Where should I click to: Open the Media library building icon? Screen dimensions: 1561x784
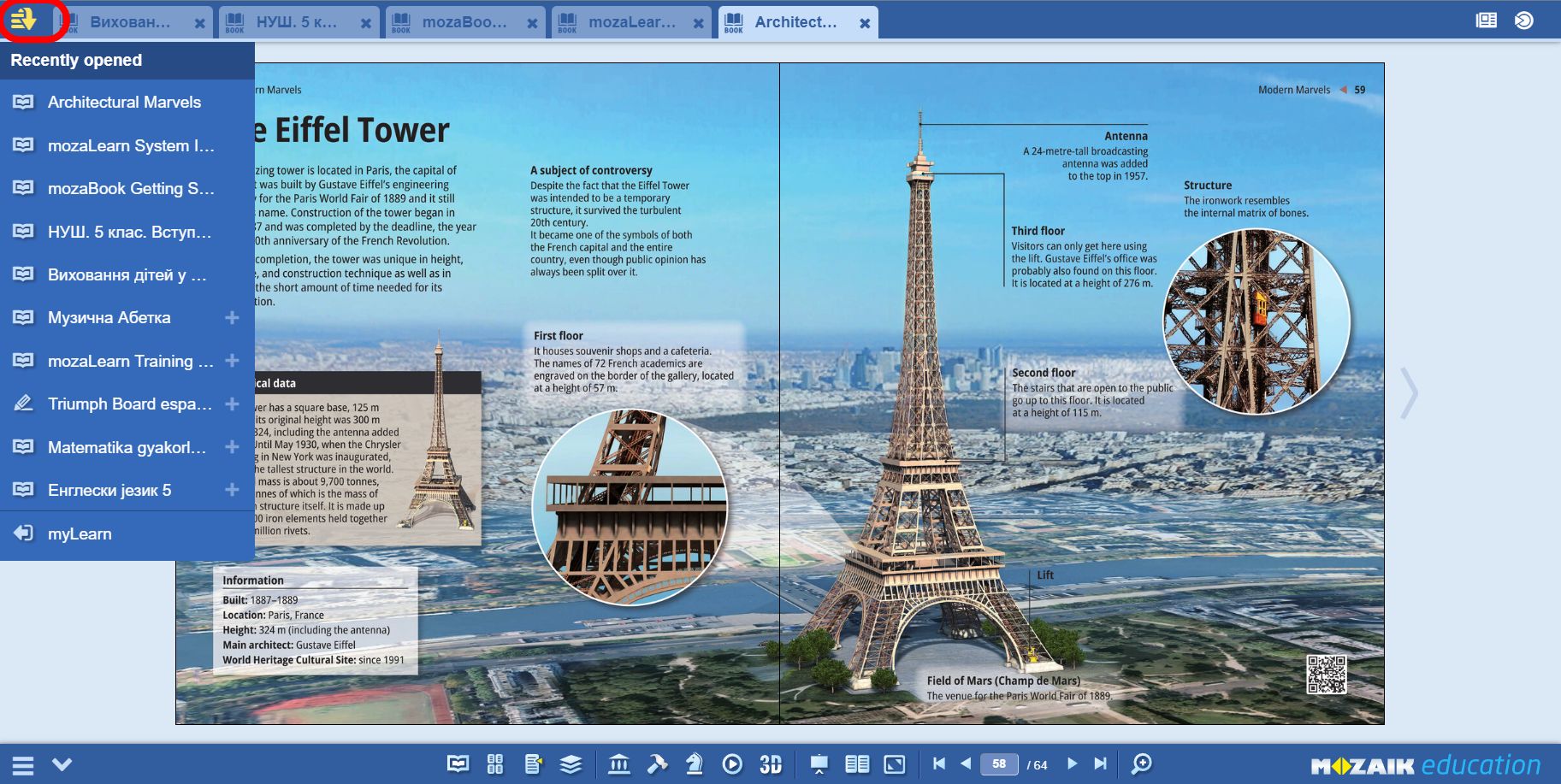tap(618, 763)
